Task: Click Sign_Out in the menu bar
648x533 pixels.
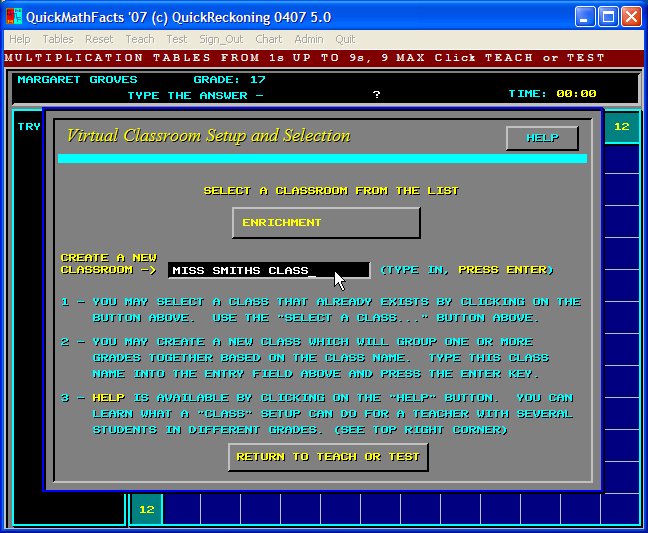Action: coord(221,39)
